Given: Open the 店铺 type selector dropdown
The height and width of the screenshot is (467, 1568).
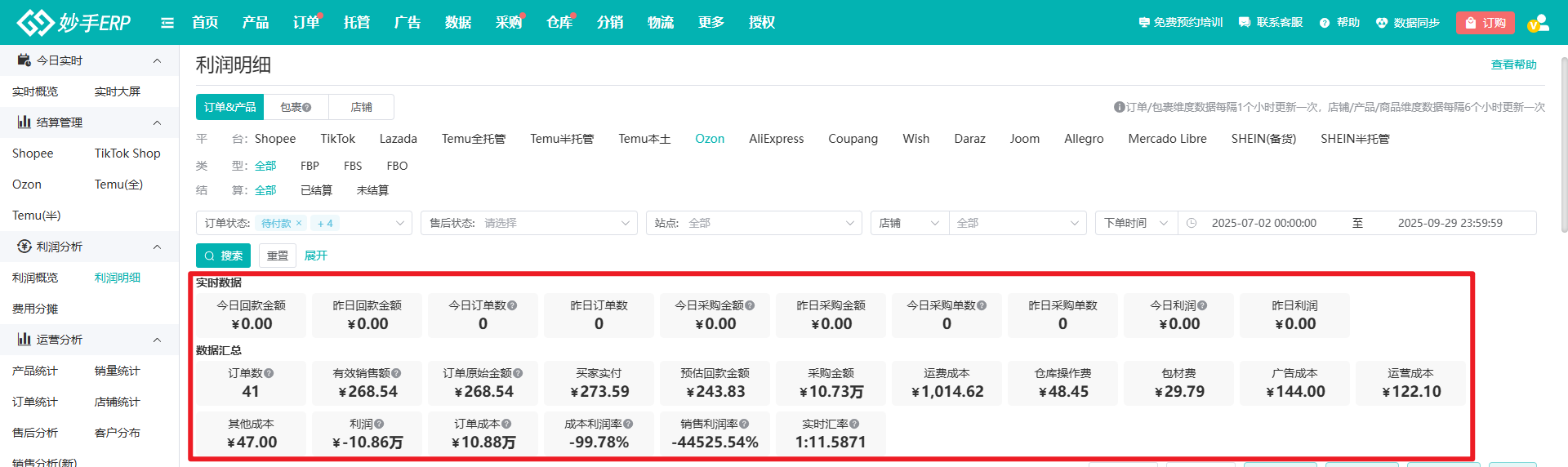Looking at the screenshot, I should click(910, 223).
